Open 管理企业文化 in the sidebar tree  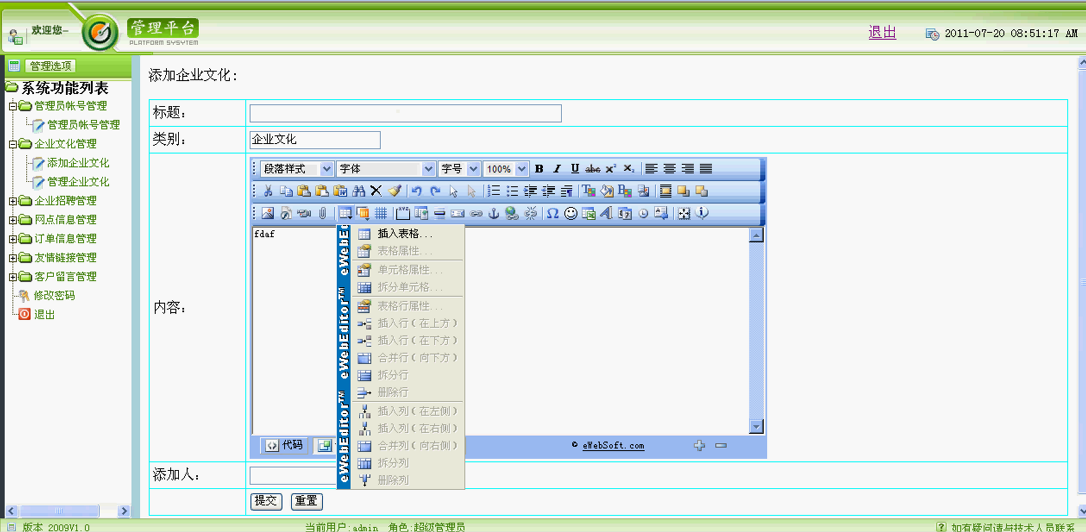coord(78,182)
